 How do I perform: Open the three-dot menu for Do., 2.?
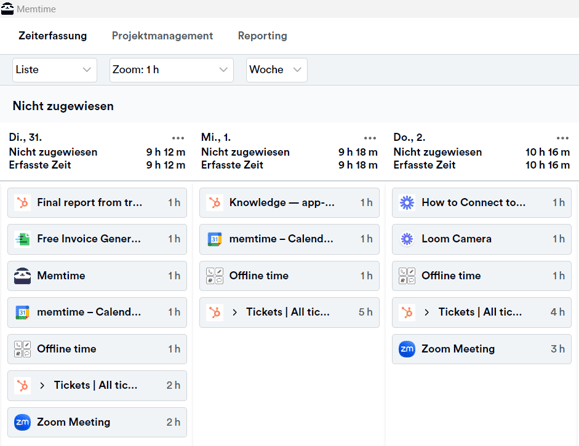(x=563, y=138)
